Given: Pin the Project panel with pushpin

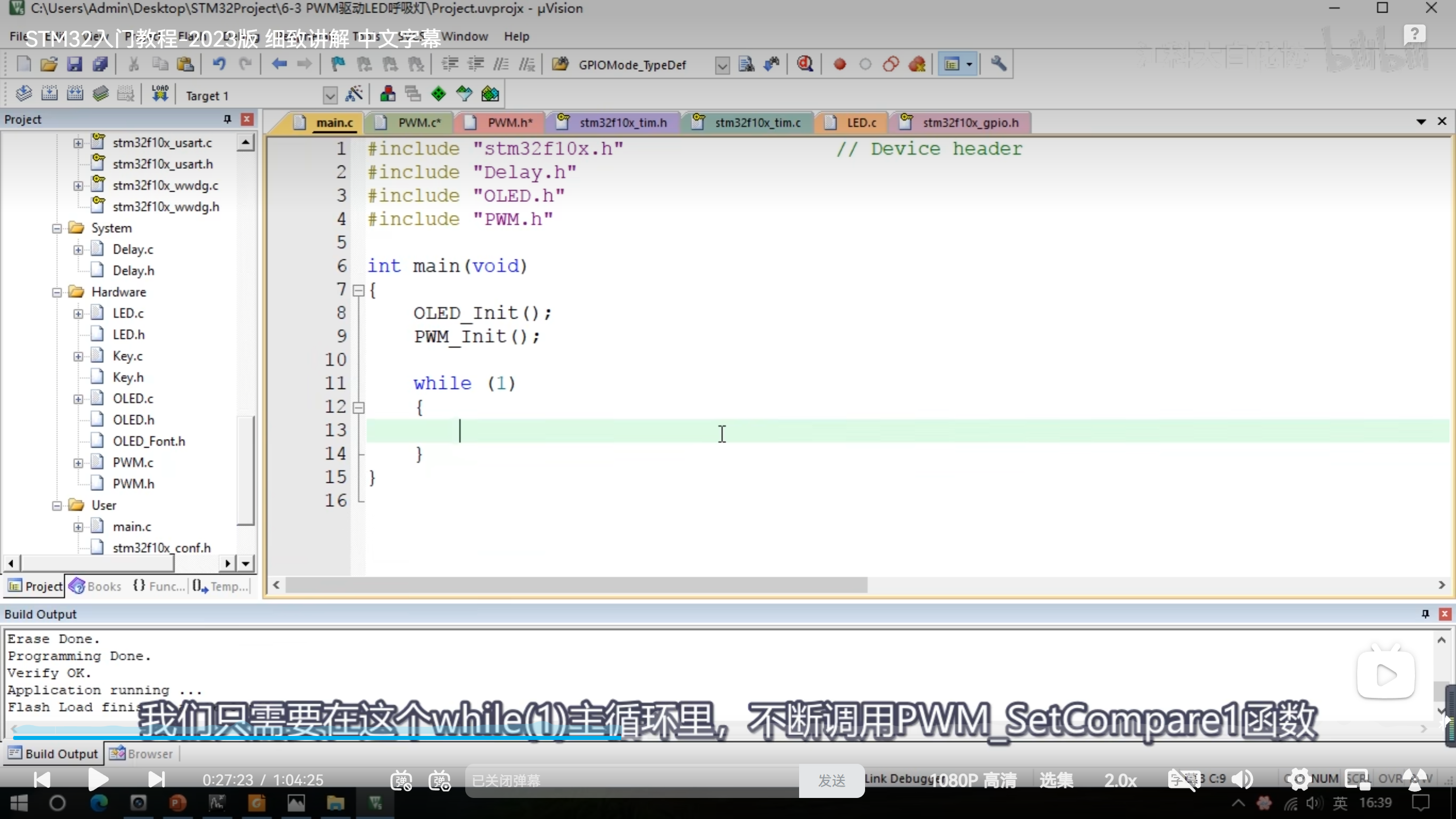Looking at the screenshot, I should click(x=227, y=119).
